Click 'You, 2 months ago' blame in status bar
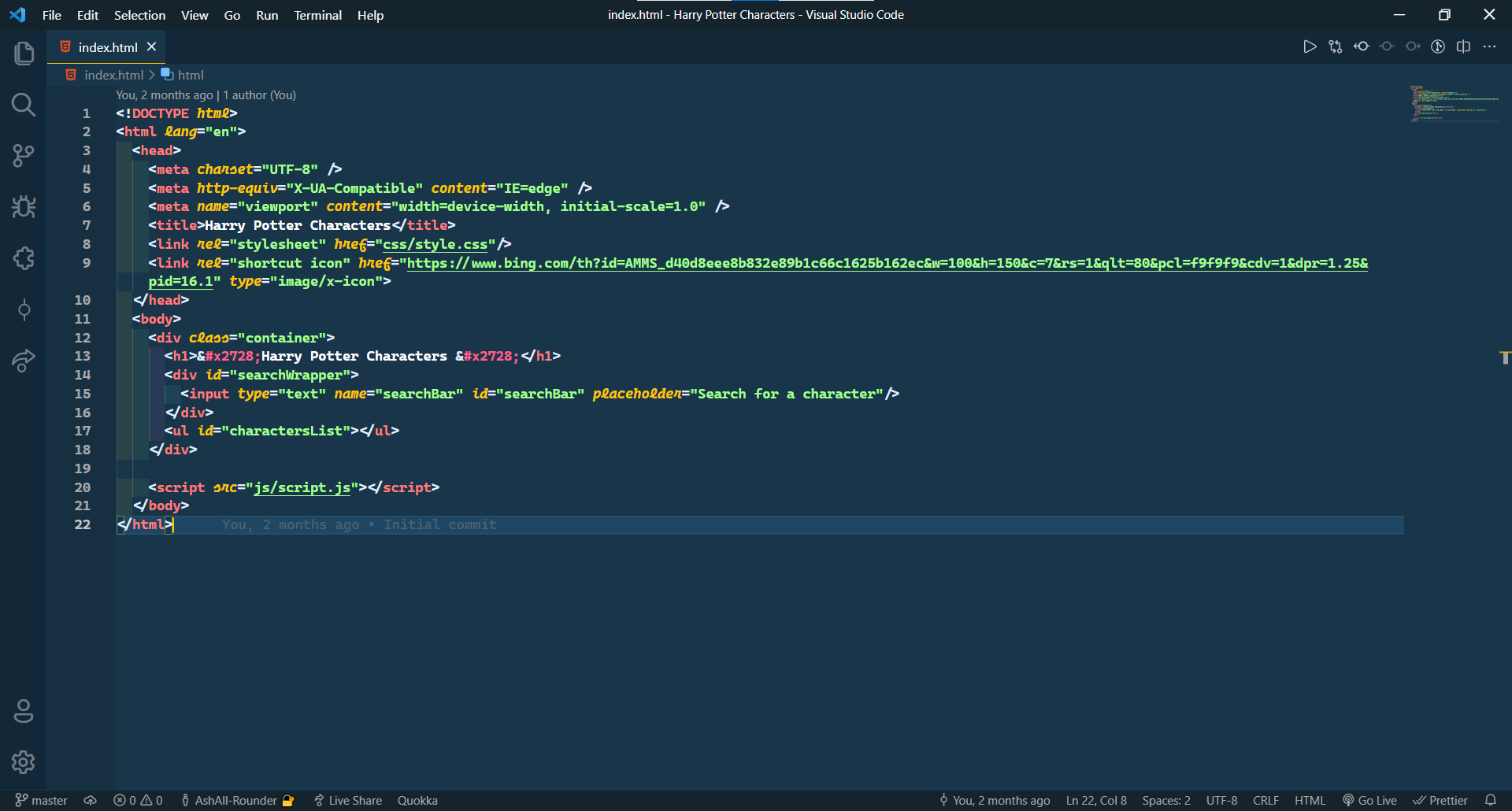 pyautogui.click(x=995, y=800)
